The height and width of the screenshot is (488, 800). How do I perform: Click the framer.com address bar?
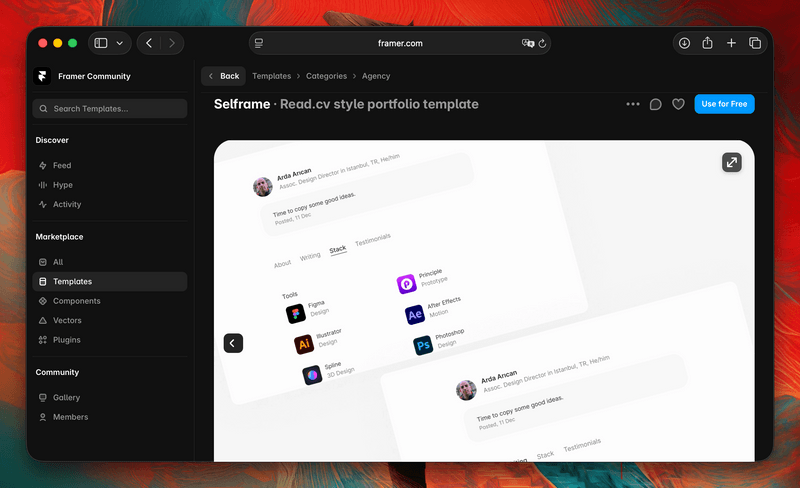tap(399, 43)
